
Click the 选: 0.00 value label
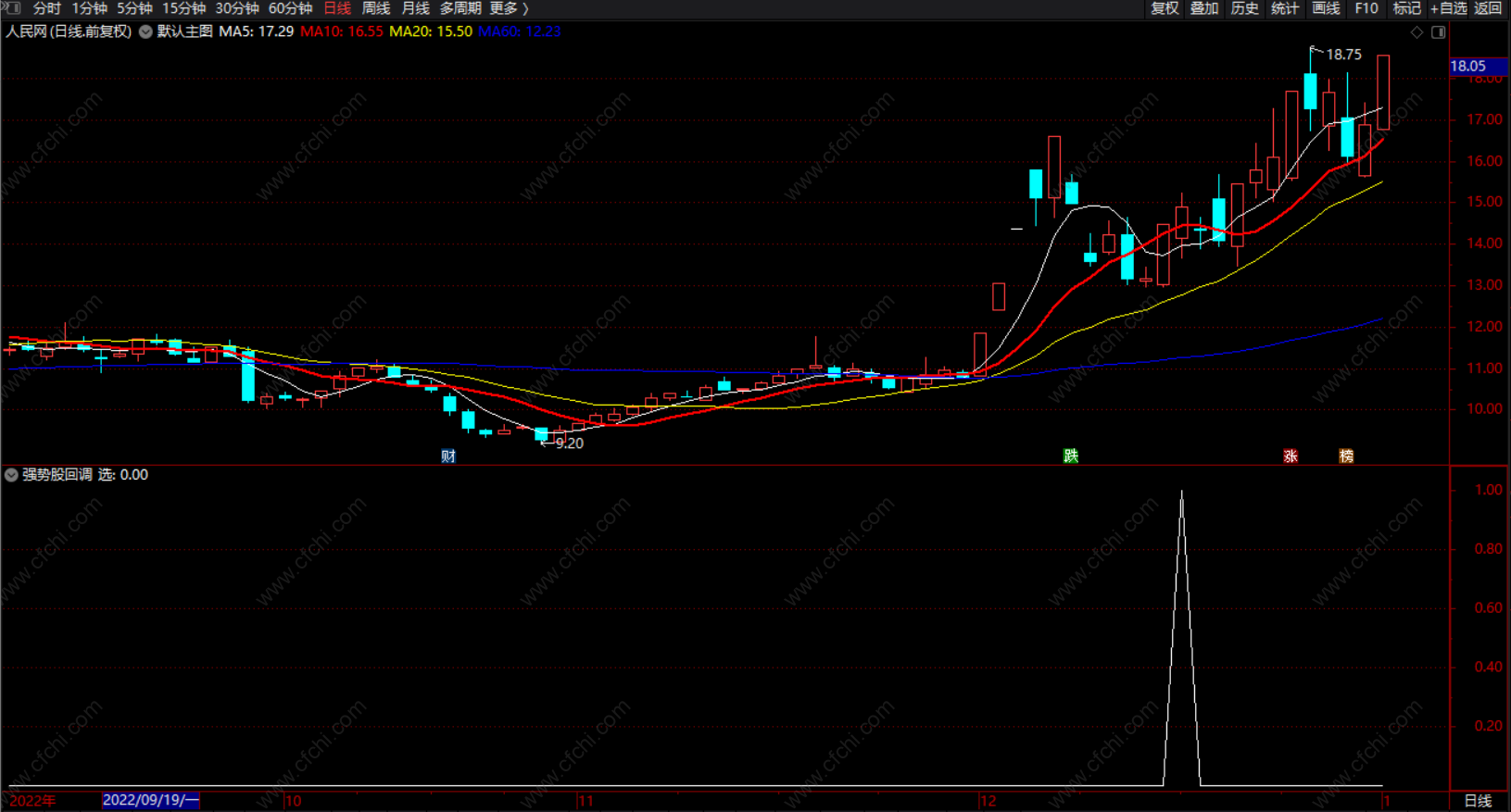click(123, 475)
